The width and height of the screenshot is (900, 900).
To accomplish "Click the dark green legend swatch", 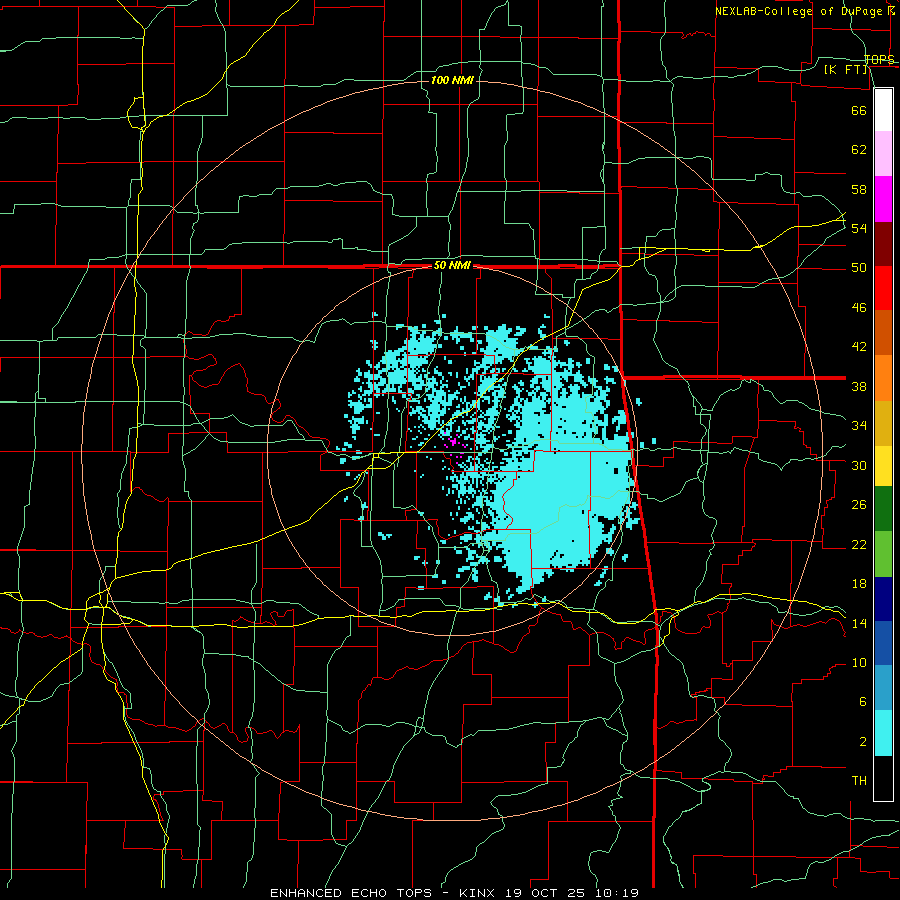I will [x=883, y=509].
